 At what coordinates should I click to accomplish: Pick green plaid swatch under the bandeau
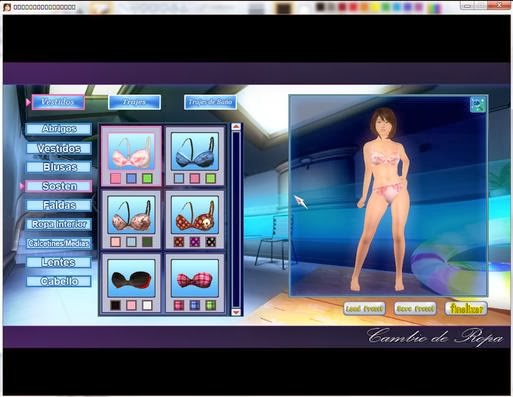210,305
